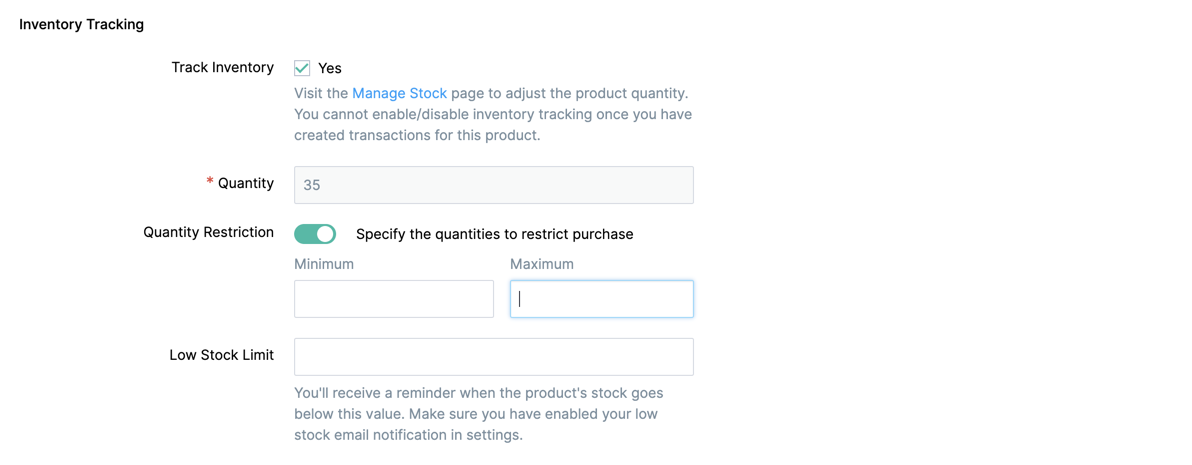Disable the Quantity Restriction toggle
Viewport: 1192px width, 465px height.
[315, 234]
